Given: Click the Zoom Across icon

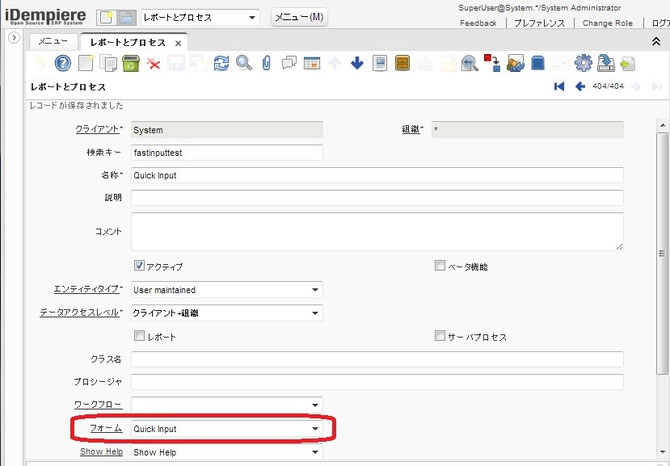Looking at the screenshot, I should coord(470,63).
